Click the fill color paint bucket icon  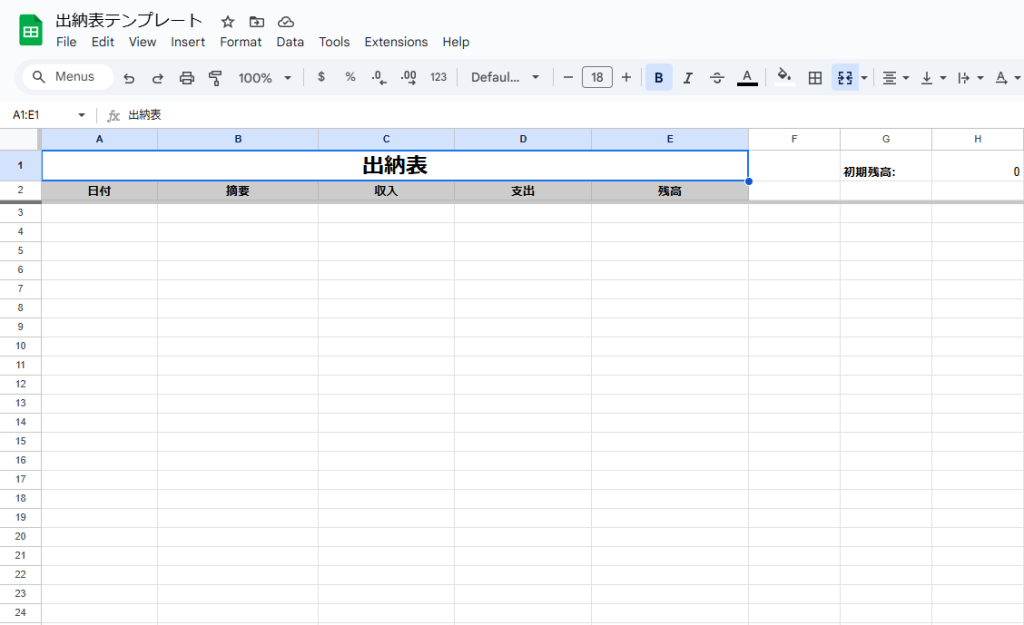[x=784, y=76]
